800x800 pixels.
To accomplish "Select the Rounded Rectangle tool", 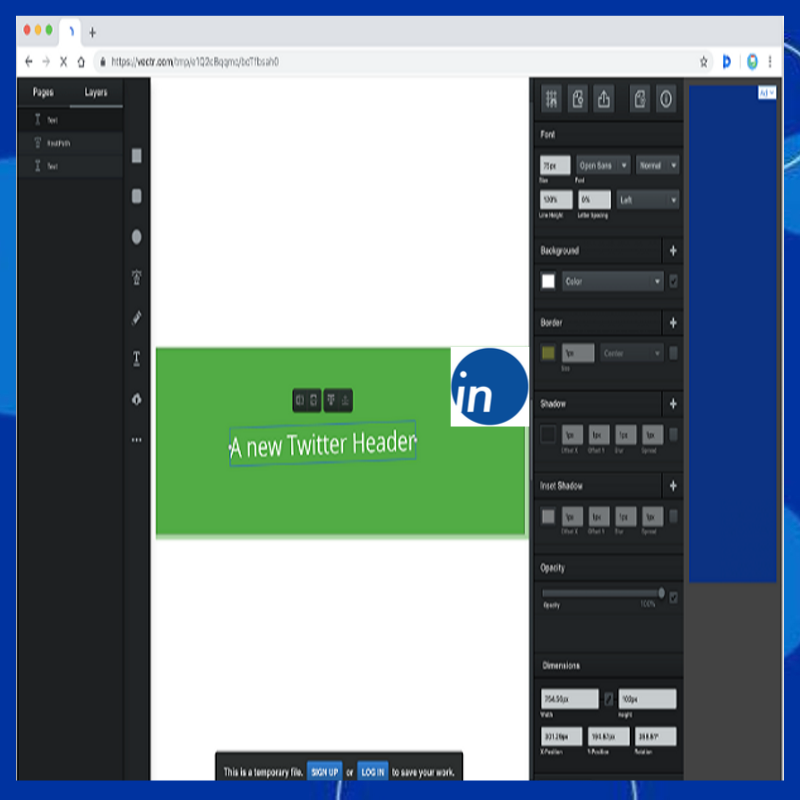I will 136,196.
